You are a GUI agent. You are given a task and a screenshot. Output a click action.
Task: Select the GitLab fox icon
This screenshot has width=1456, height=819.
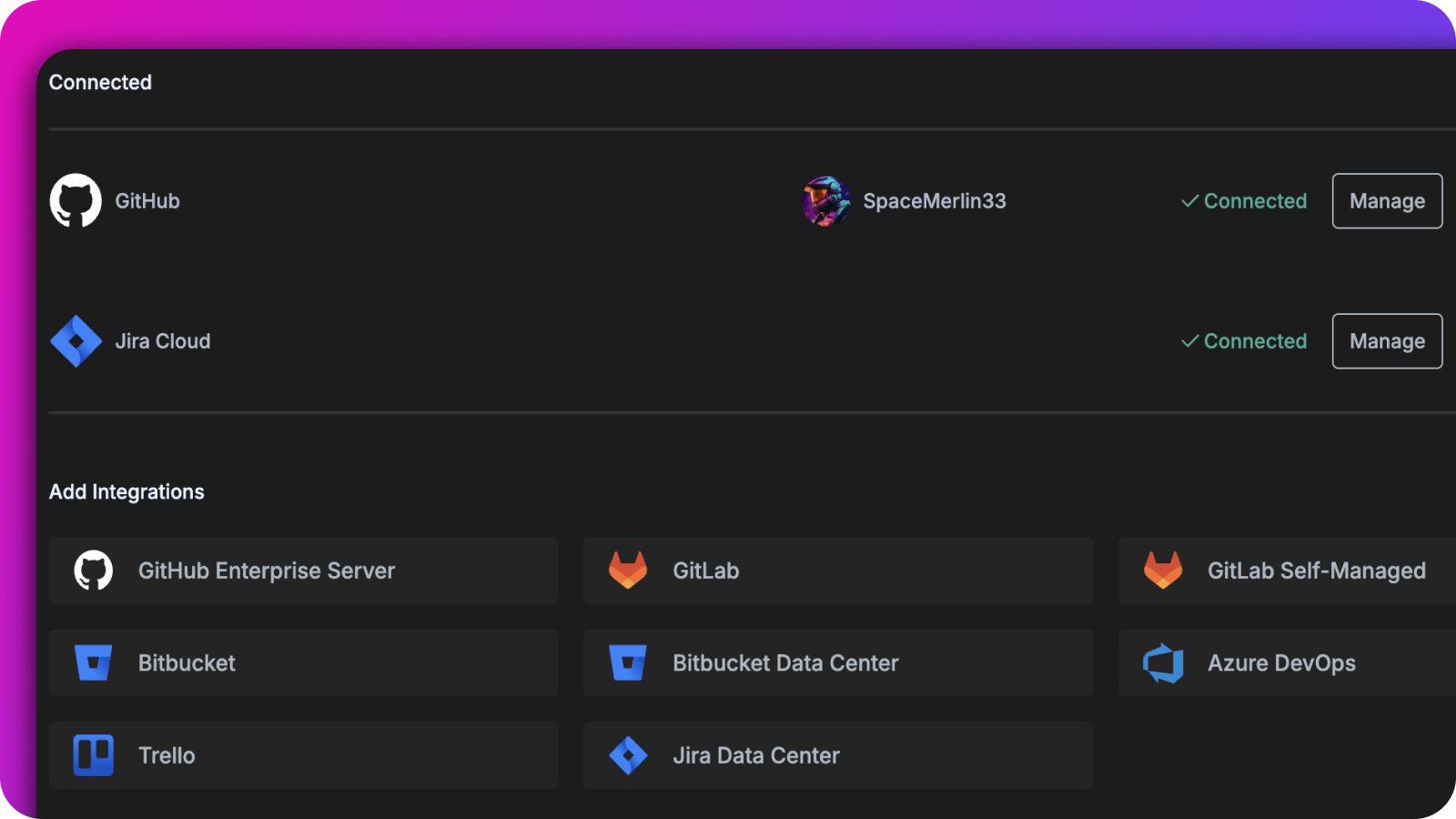point(629,571)
